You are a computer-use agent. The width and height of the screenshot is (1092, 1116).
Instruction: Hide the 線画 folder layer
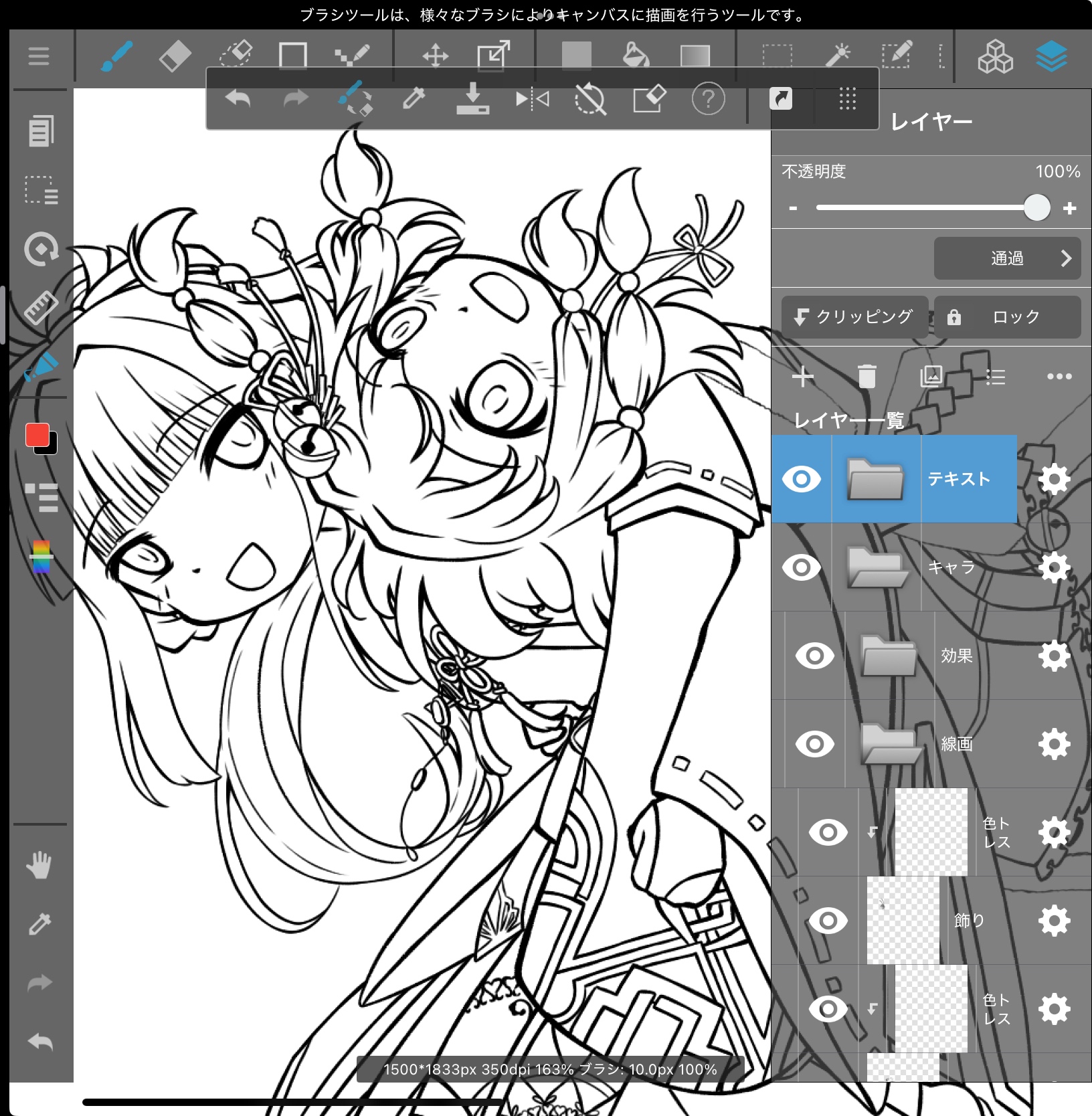(814, 744)
